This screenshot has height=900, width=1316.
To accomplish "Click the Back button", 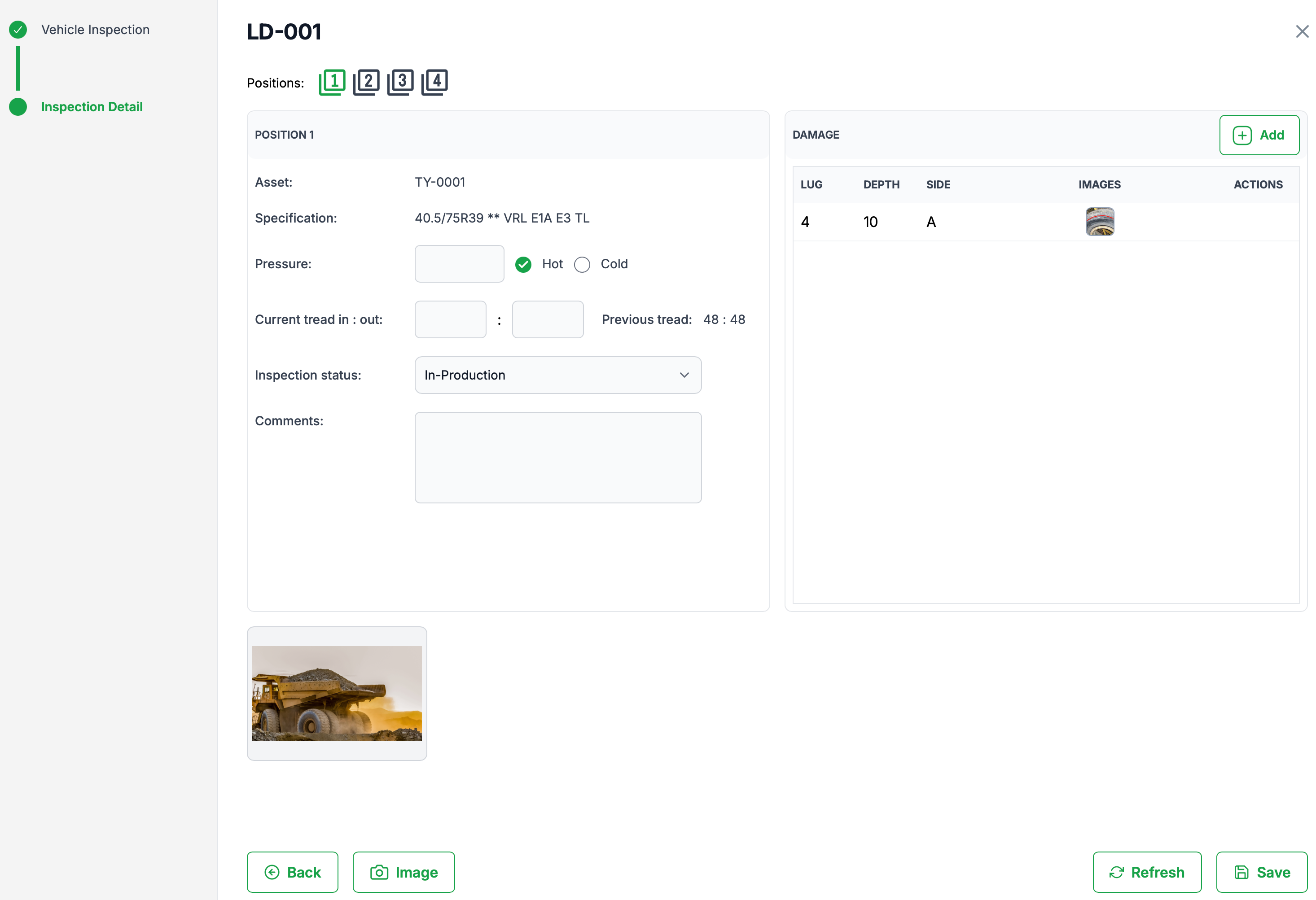I will (292, 872).
